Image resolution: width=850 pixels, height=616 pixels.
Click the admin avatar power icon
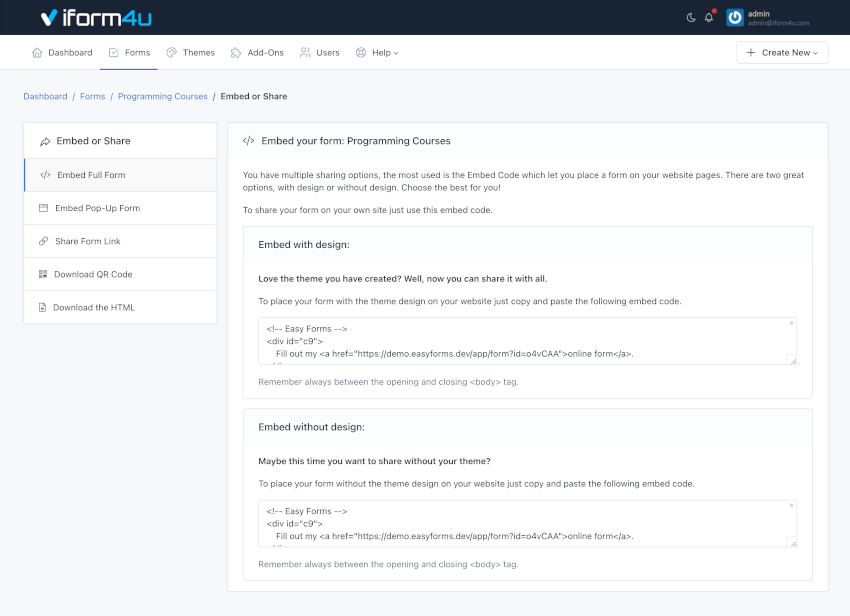pyautogui.click(x=735, y=17)
